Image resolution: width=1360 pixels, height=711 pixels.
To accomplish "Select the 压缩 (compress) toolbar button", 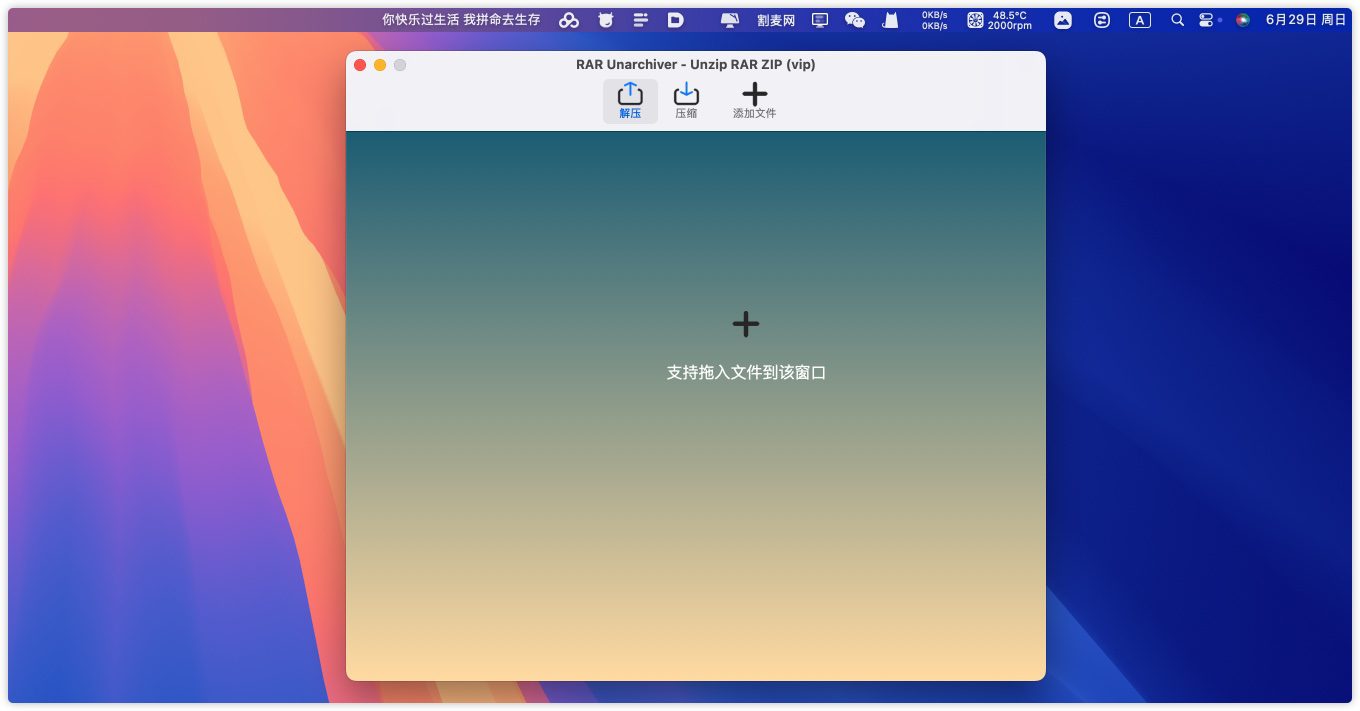I will (686, 101).
